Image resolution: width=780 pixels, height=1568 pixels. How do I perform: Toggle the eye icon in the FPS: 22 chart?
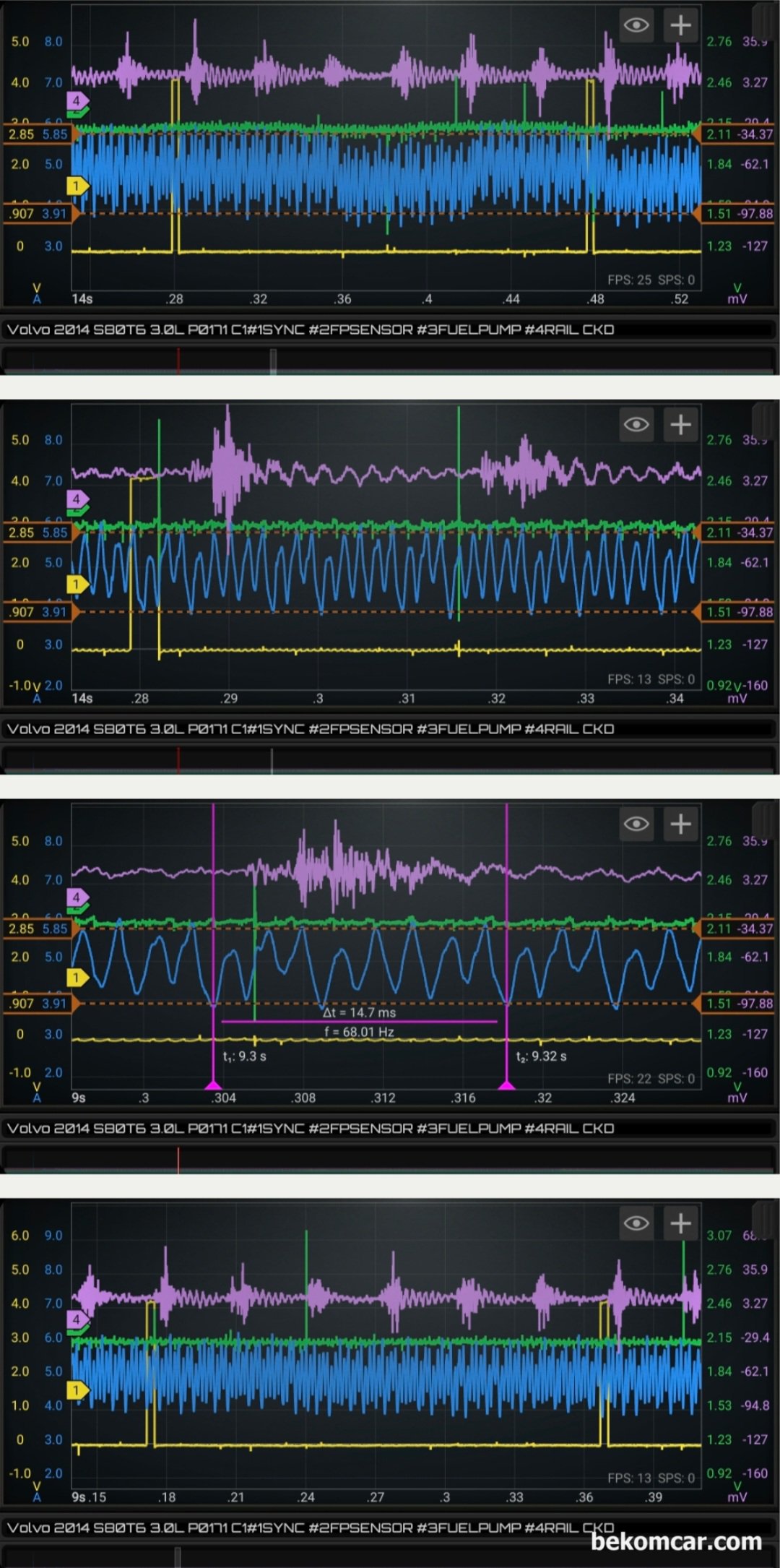pyautogui.click(x=636, y=824)
